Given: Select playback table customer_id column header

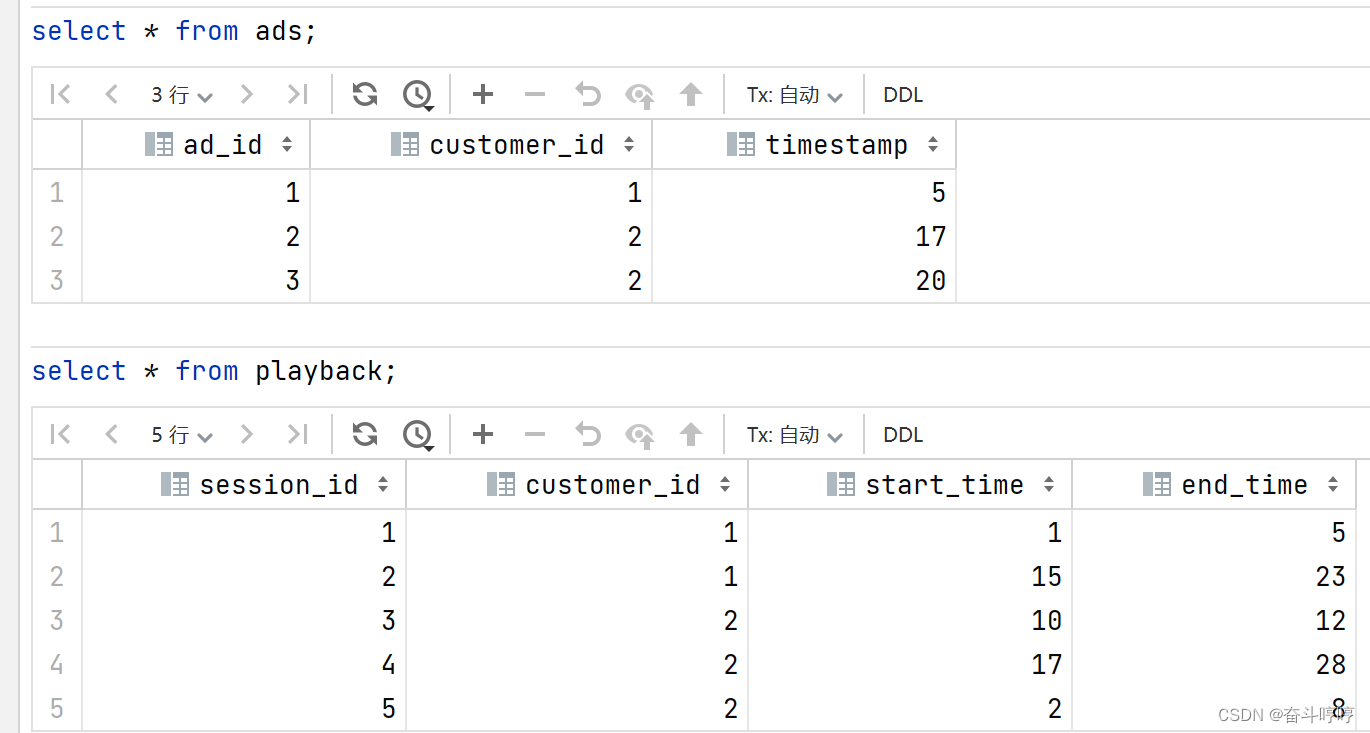Looking at the screenshot, I should [577, 485].
